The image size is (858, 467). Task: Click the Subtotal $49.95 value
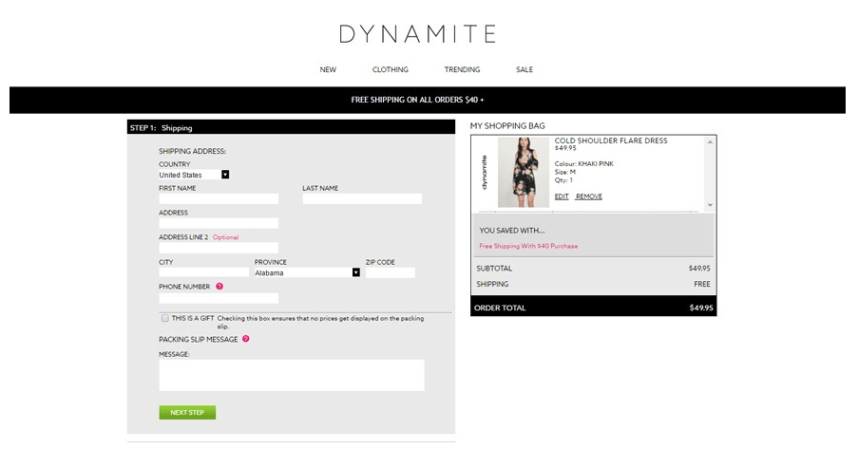pyautogui.click(x=699, y=268)
